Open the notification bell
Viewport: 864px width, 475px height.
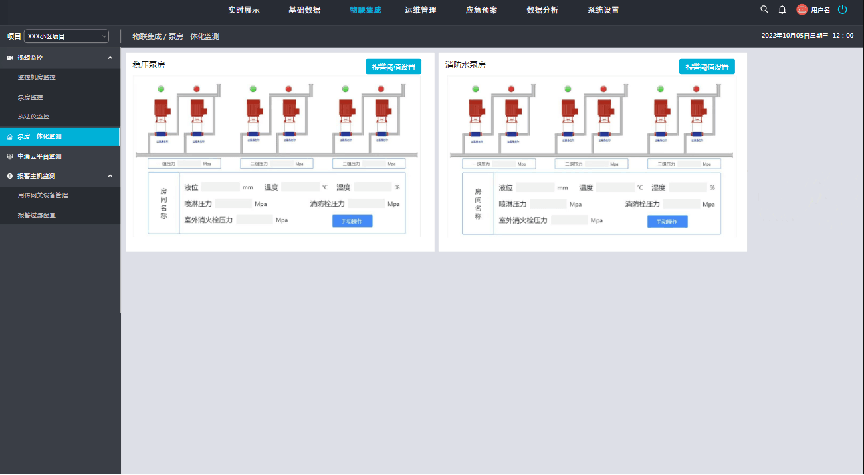coord(782,9)
